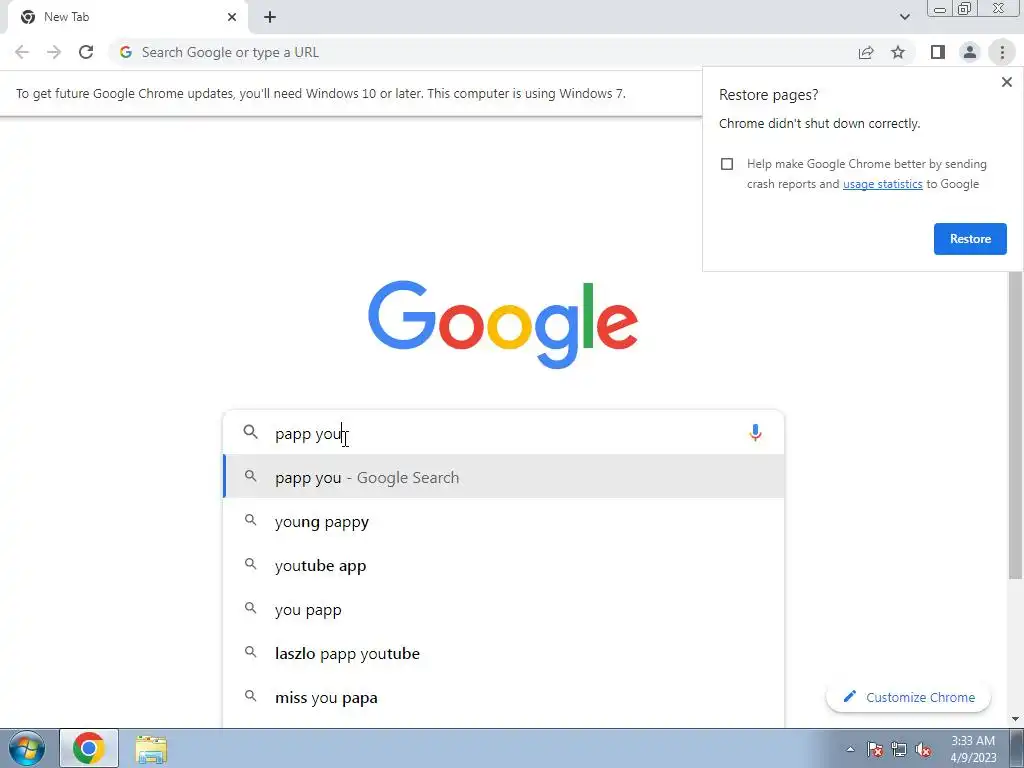Click the Share this page icon
Screen dimensions: 1024x768
tap(866, 52)
